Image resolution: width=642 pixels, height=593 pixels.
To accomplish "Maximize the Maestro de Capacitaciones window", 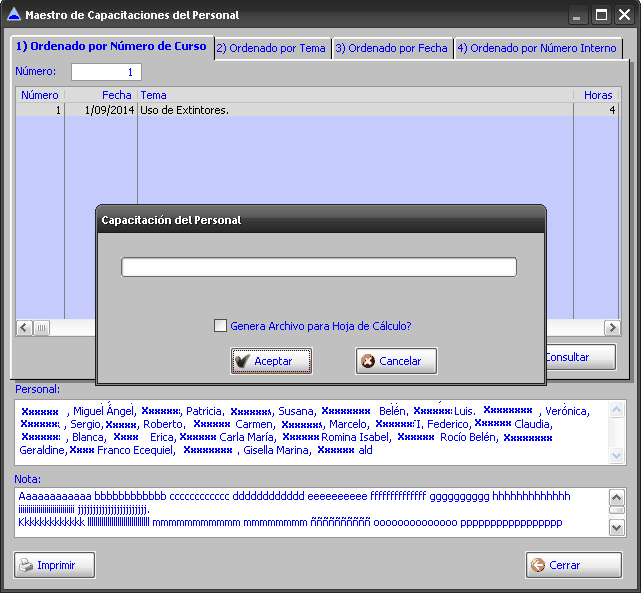I will coord(601,15).
